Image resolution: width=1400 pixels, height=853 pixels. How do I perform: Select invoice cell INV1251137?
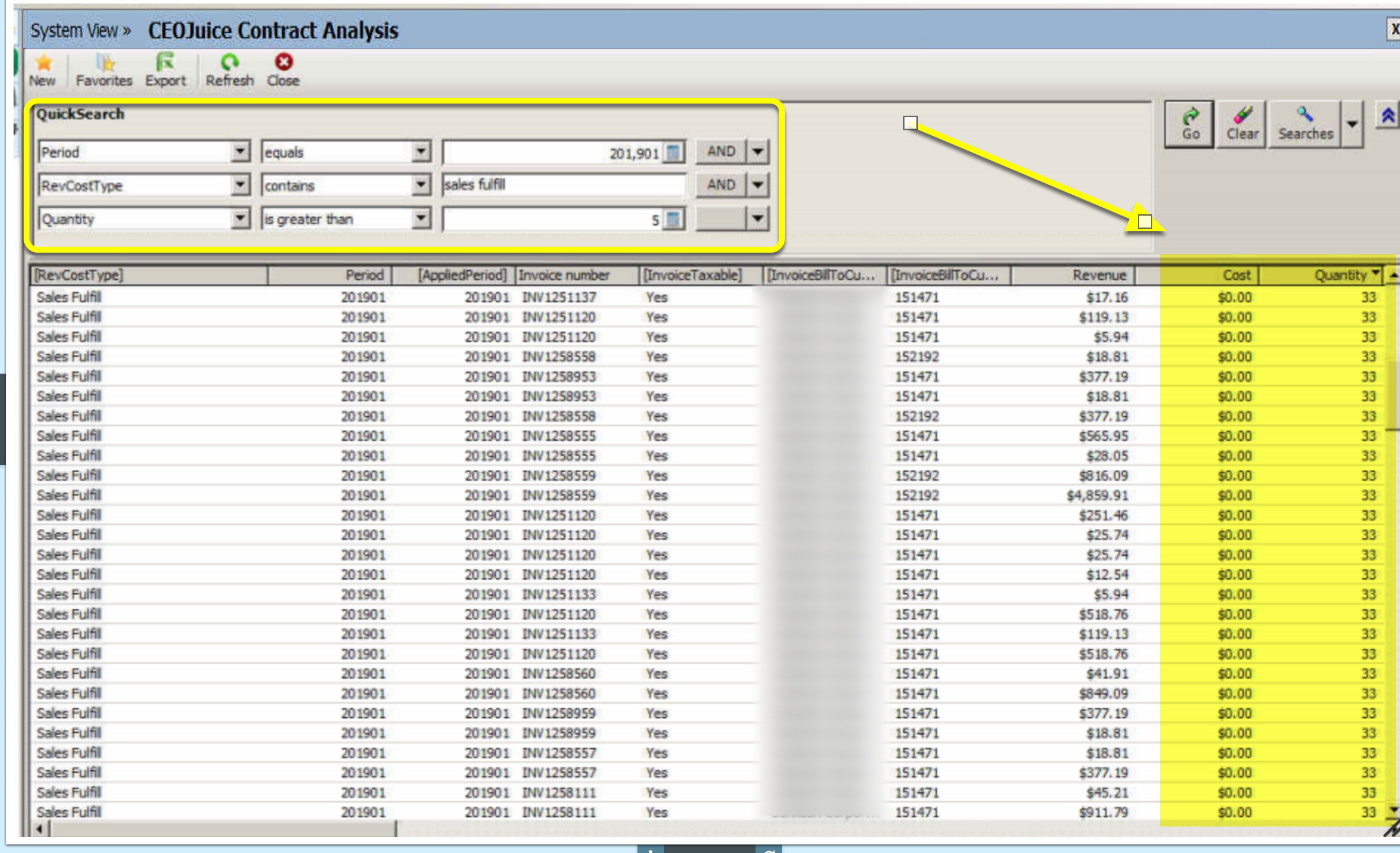559,297
